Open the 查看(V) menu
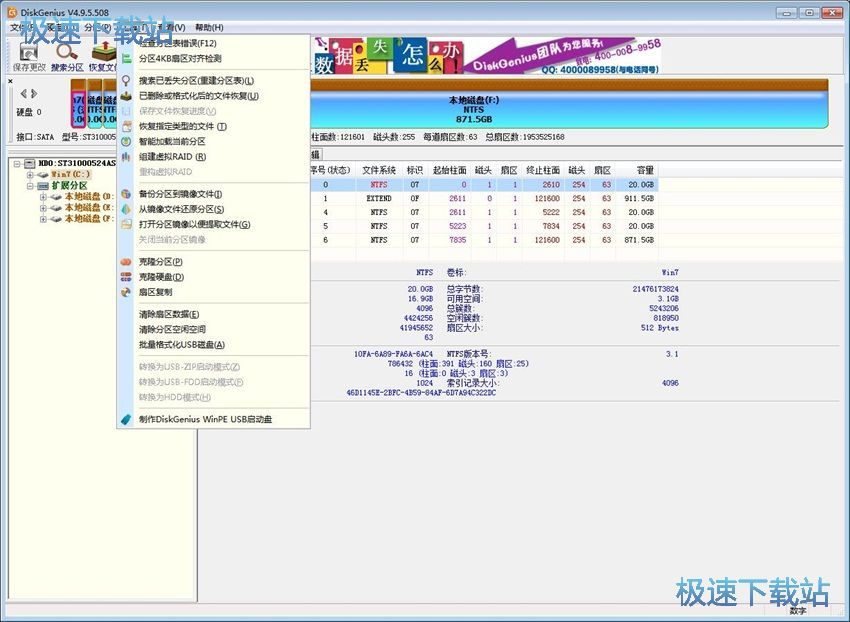850x622 pixels. (172, 27)
